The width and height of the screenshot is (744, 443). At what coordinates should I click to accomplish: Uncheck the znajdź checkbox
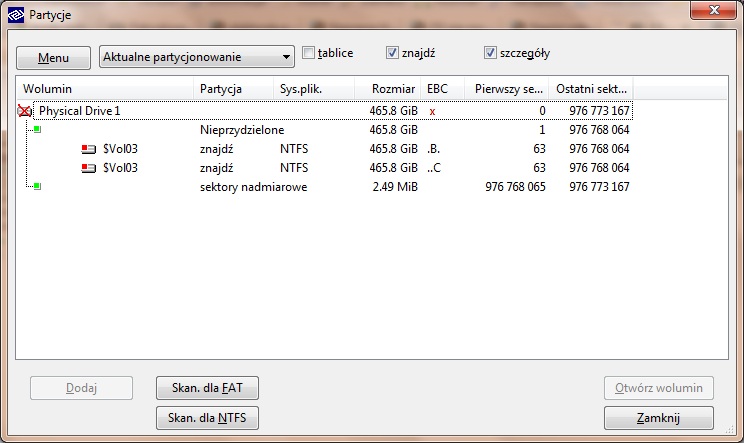pyautogui.click(x=392, y=53)
